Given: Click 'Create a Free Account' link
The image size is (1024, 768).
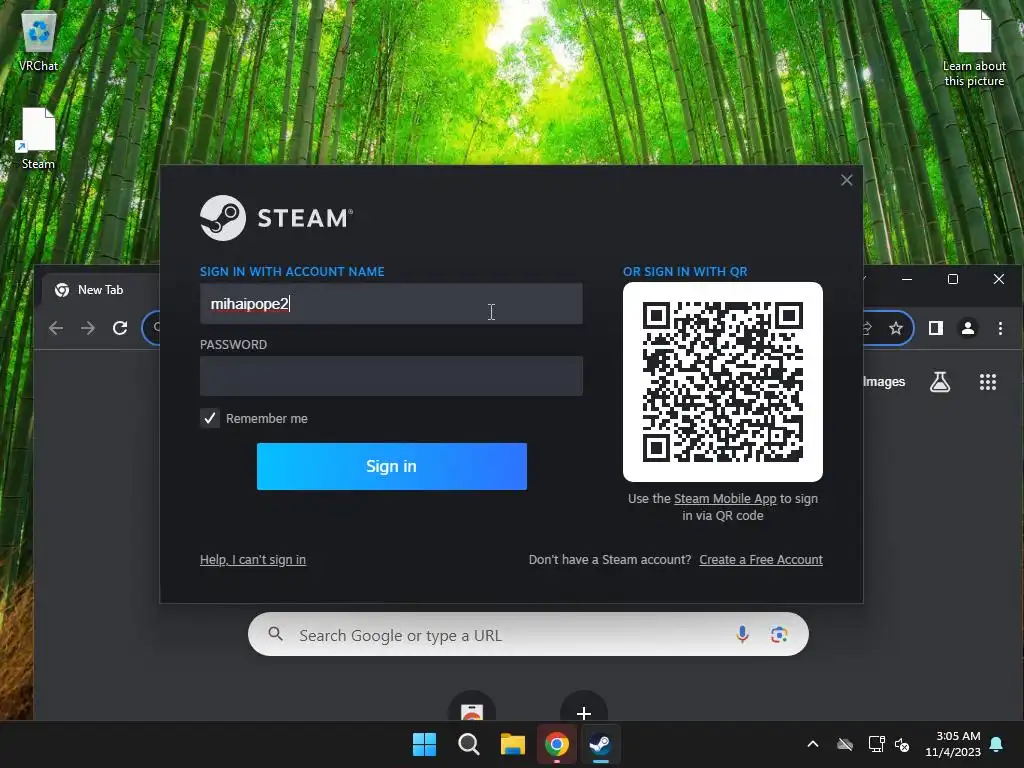Looking at the screenshot, I should pyautogui.click(x=761, y=560).
